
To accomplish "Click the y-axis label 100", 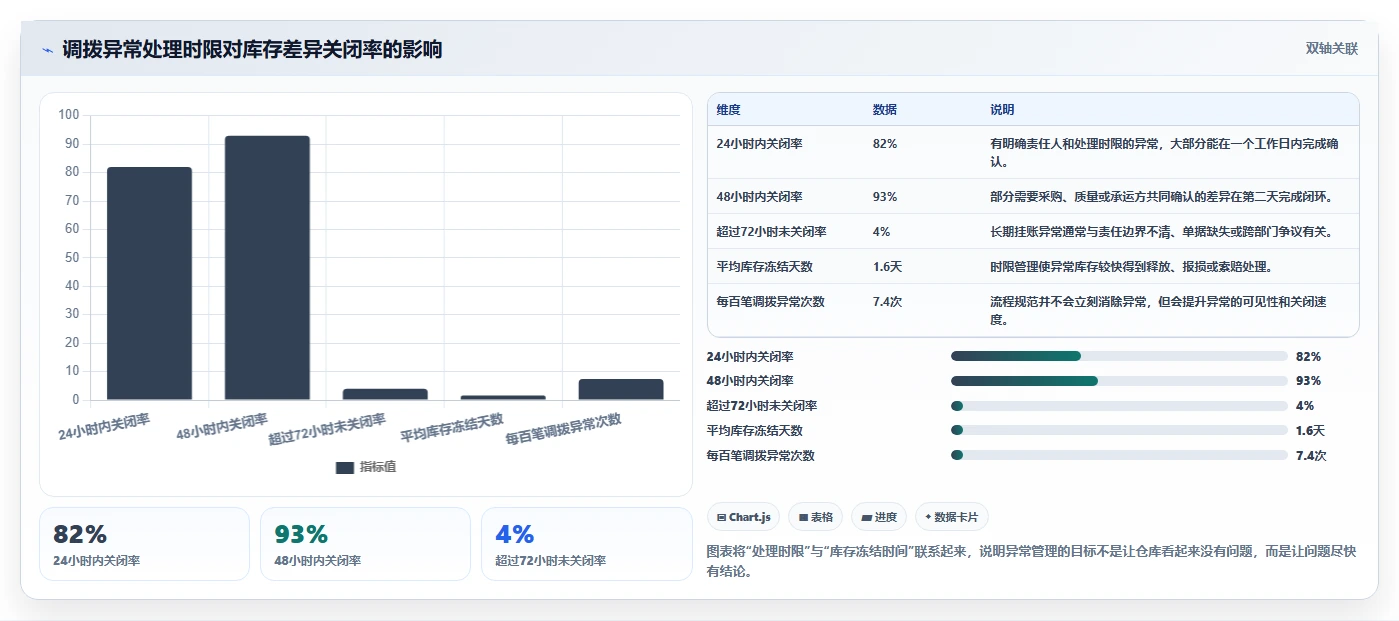I will coord(69,115).
